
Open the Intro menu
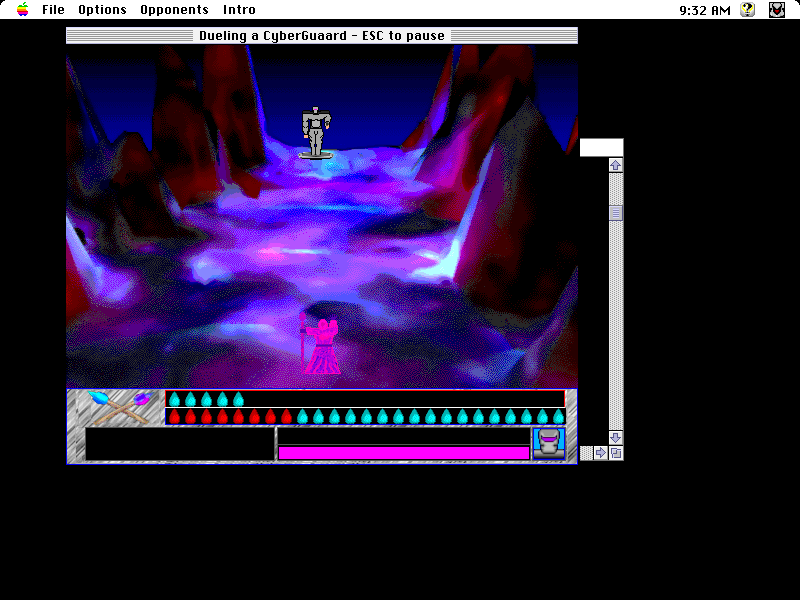[x=239, y=9]
